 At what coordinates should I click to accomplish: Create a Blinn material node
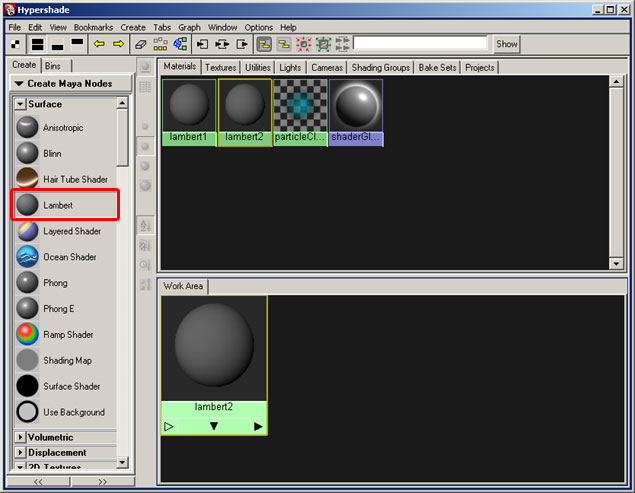[x=28, y=153]
